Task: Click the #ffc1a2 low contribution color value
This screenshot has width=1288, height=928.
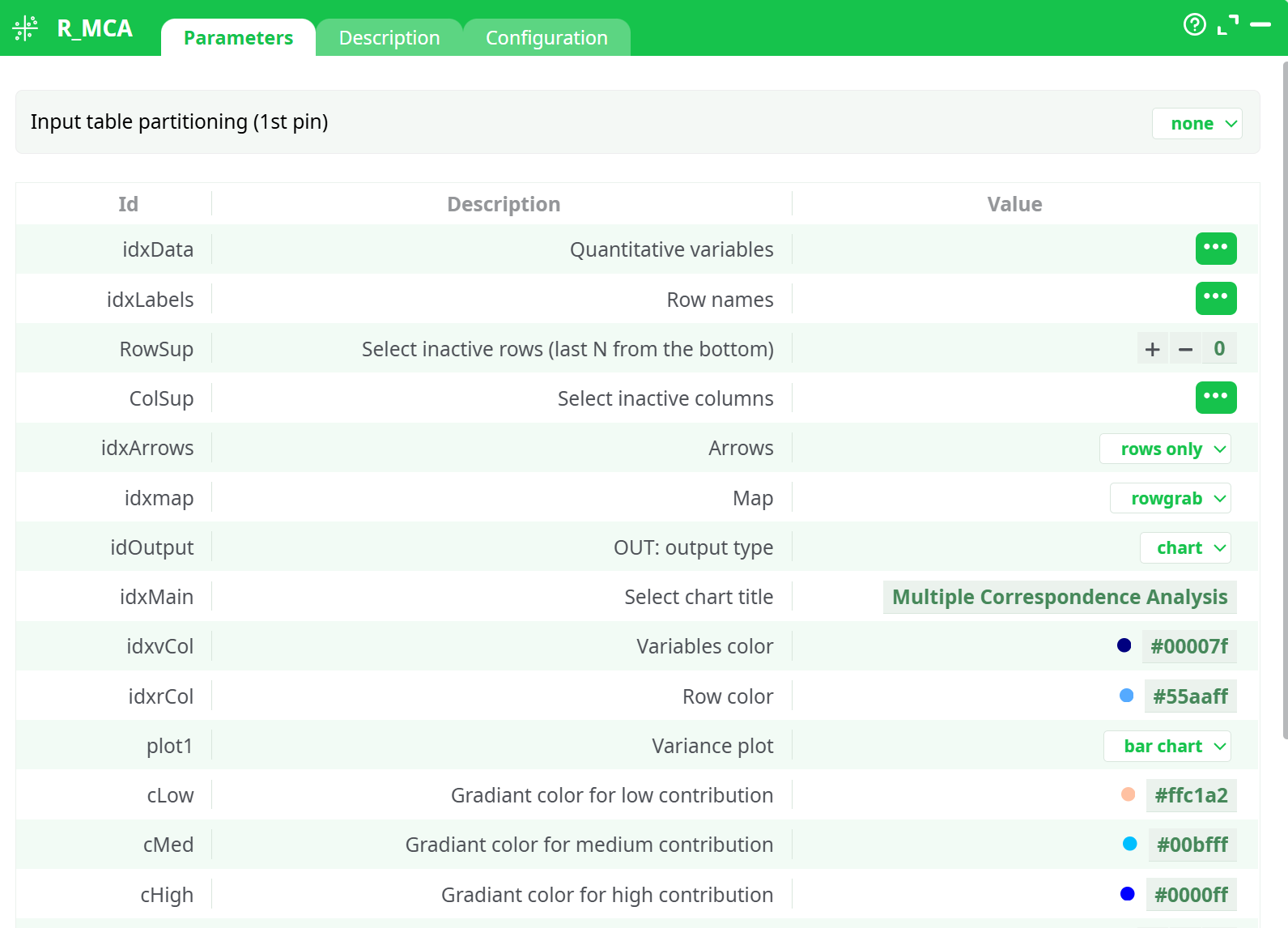Action: (1190, 795)
